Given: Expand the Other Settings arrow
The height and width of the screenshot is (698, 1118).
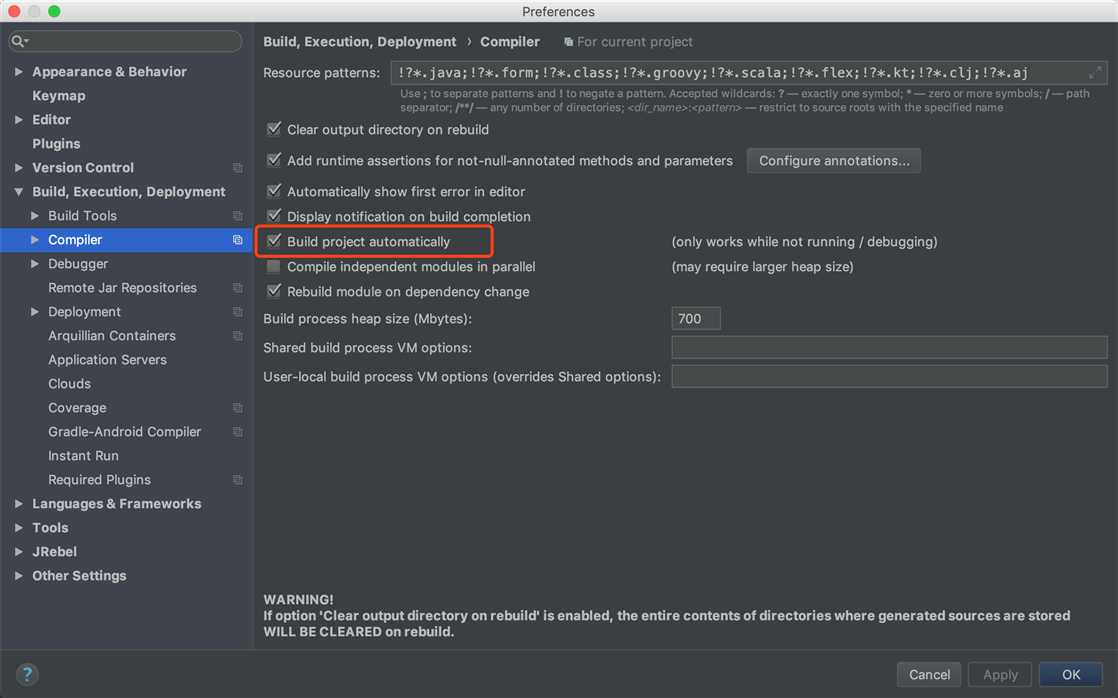Looking at the screenshot, I should coord(19,575).
